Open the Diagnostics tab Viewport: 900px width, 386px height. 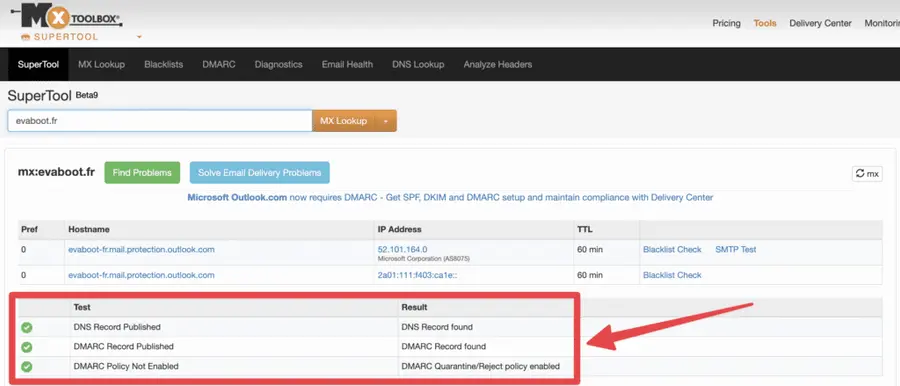point(278,64)
